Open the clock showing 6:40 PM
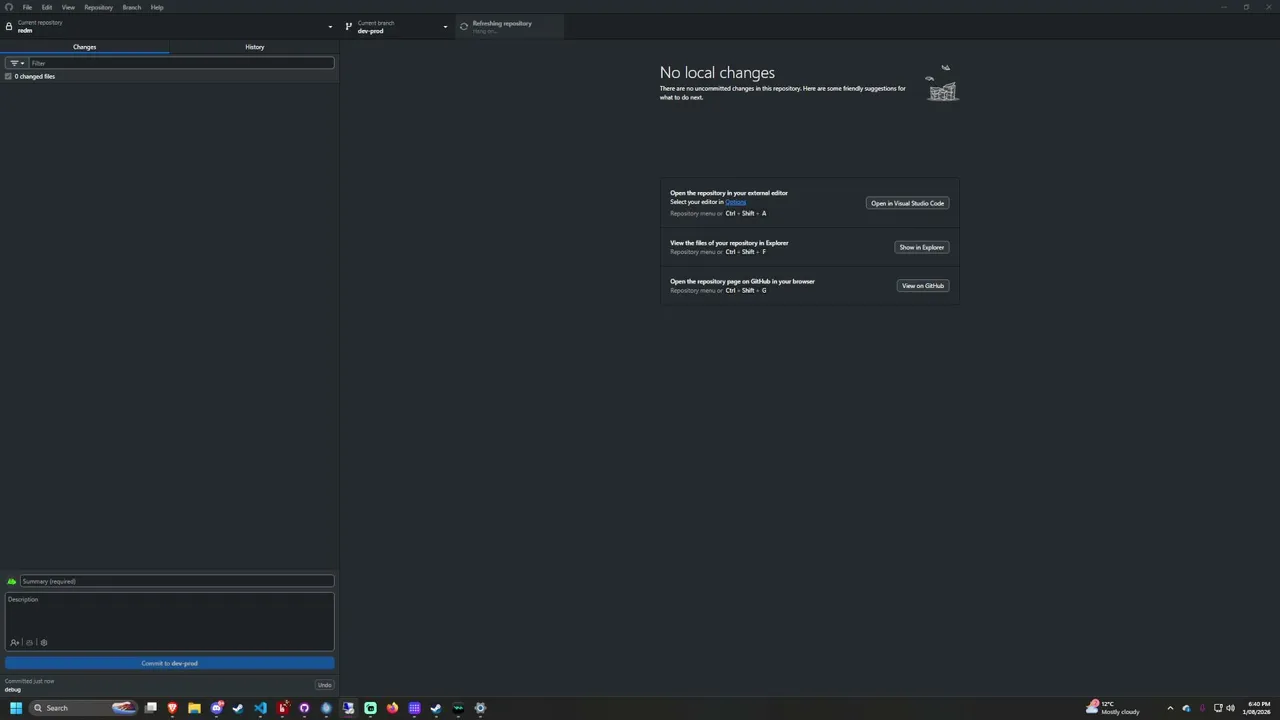This screenshot has height=720, width=1280. click(1257, 708)
